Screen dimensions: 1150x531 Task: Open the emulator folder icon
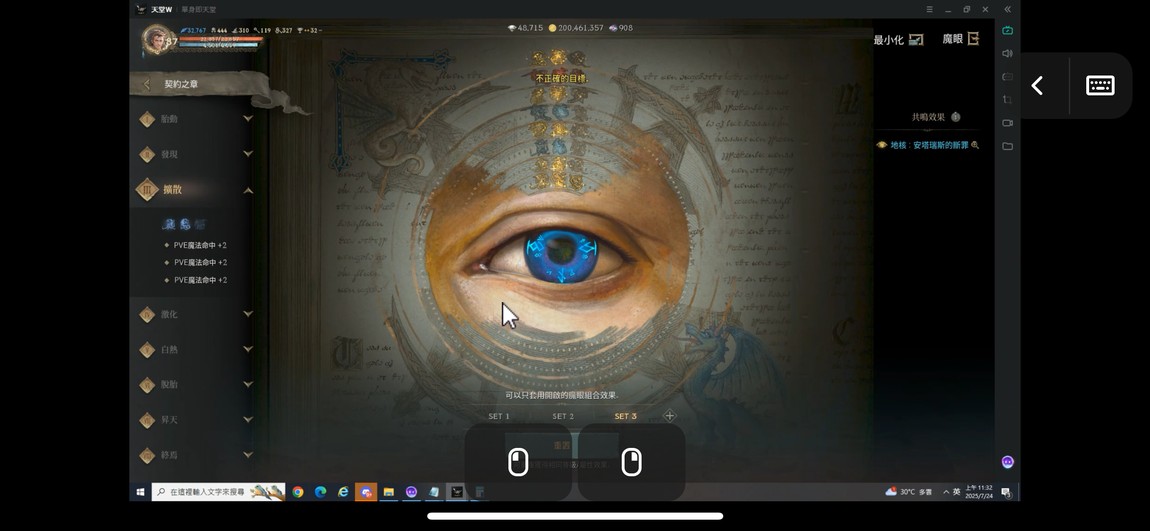point(1007,147)
